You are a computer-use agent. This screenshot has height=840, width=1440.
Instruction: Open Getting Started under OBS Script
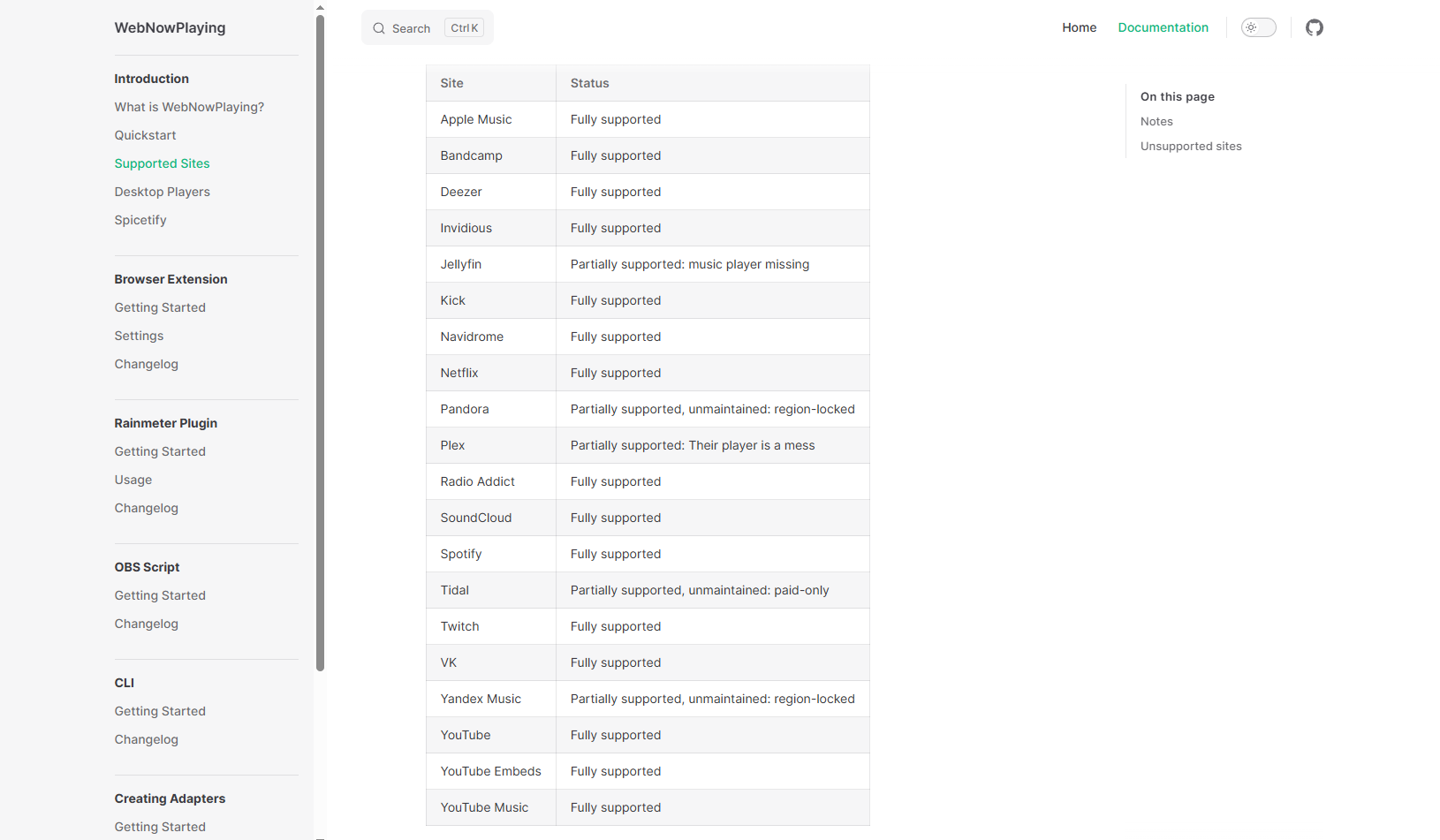(x=160, y=595)
